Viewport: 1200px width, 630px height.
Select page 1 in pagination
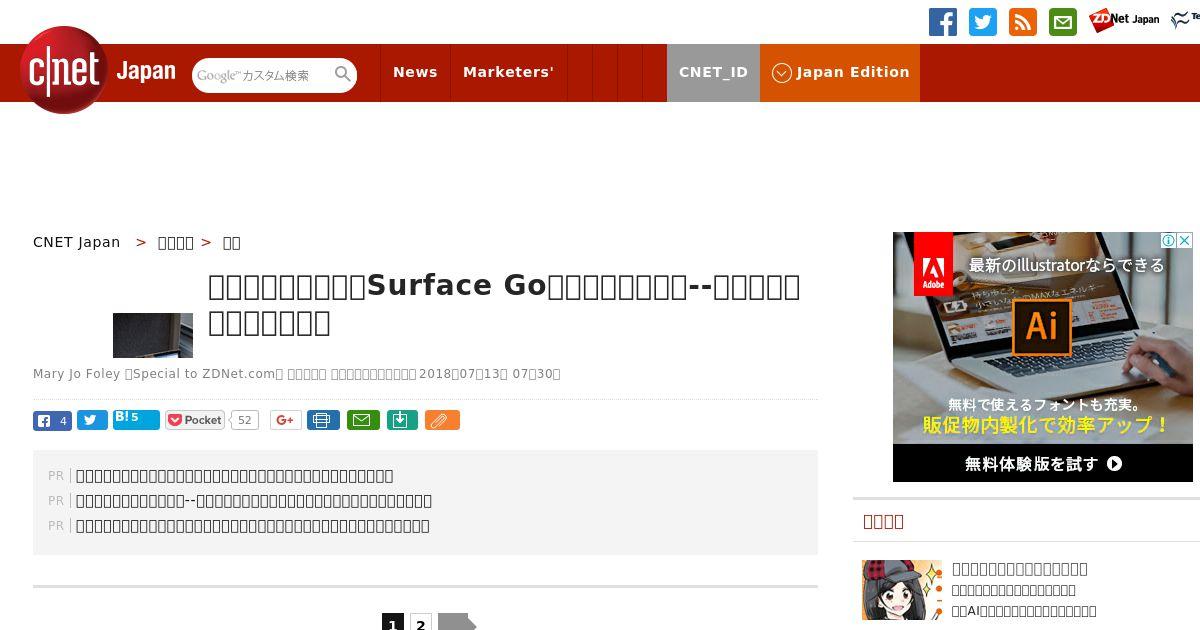click(x=393, y=623)
